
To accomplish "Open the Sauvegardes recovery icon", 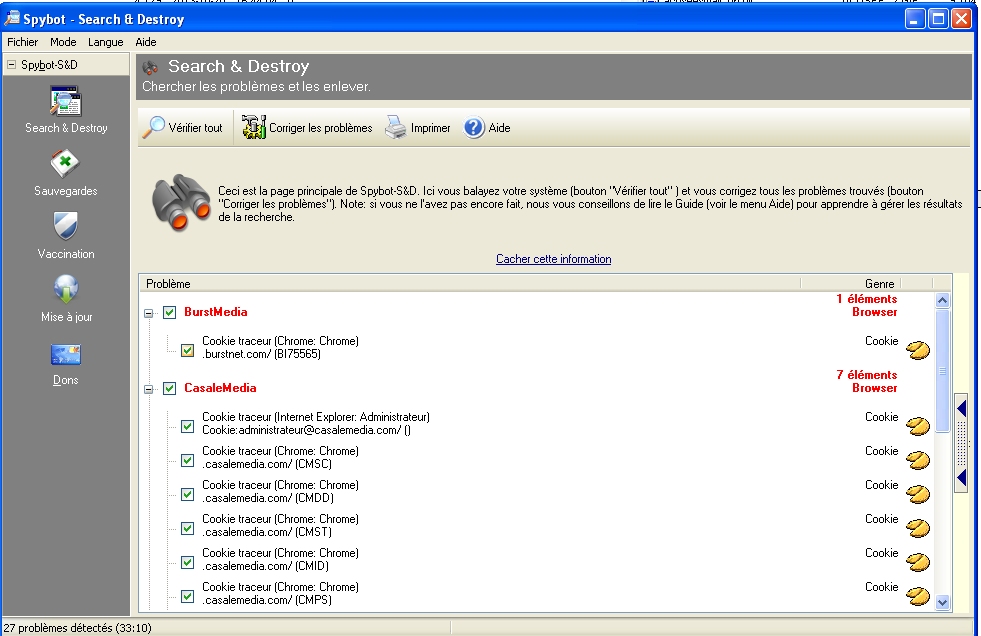I will (65, 164).
